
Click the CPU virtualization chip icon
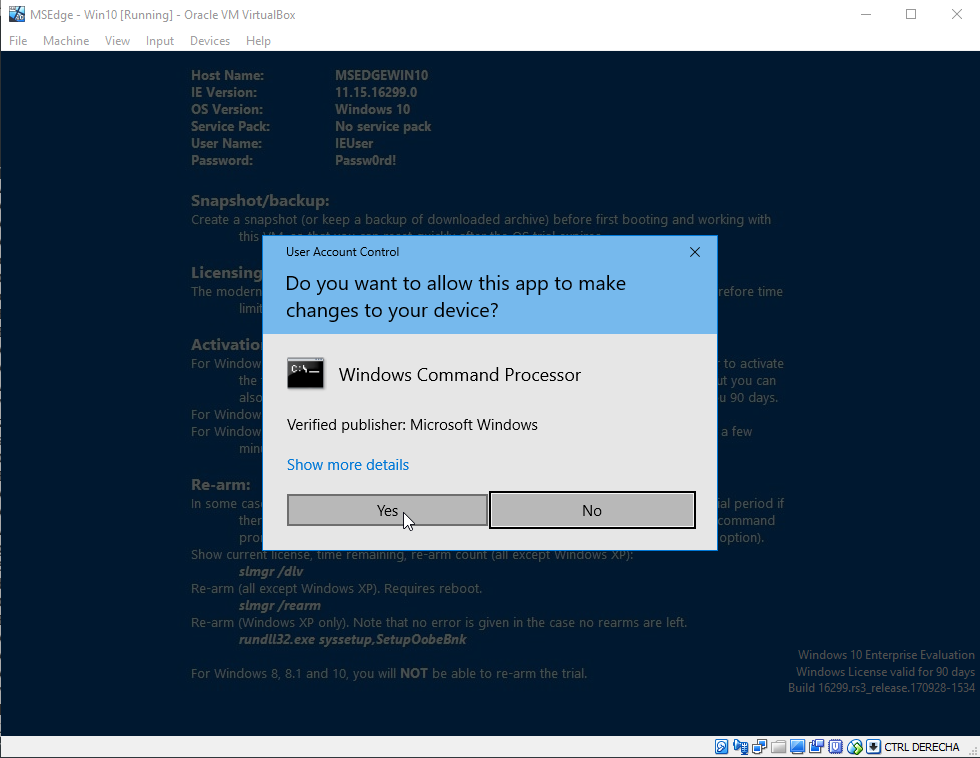(835, 747)
